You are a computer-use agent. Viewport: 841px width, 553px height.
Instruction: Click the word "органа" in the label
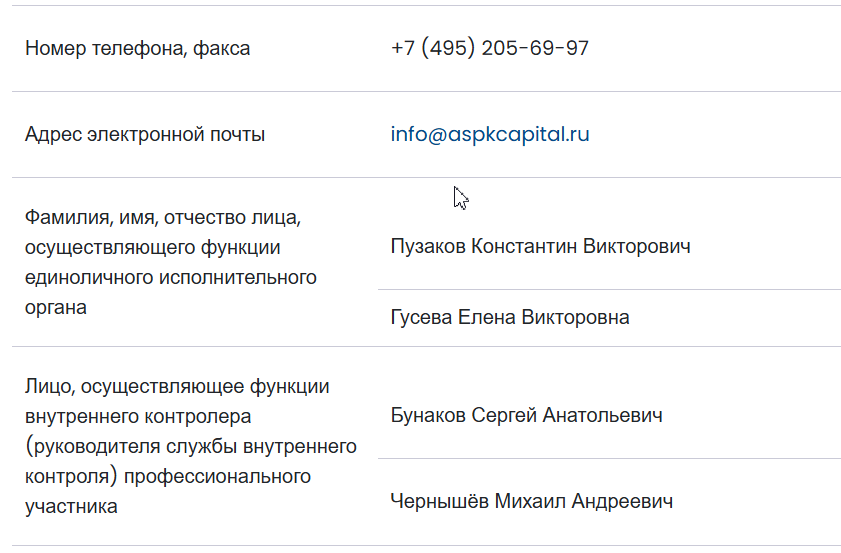pyautogui.click(x=55, y=307)
